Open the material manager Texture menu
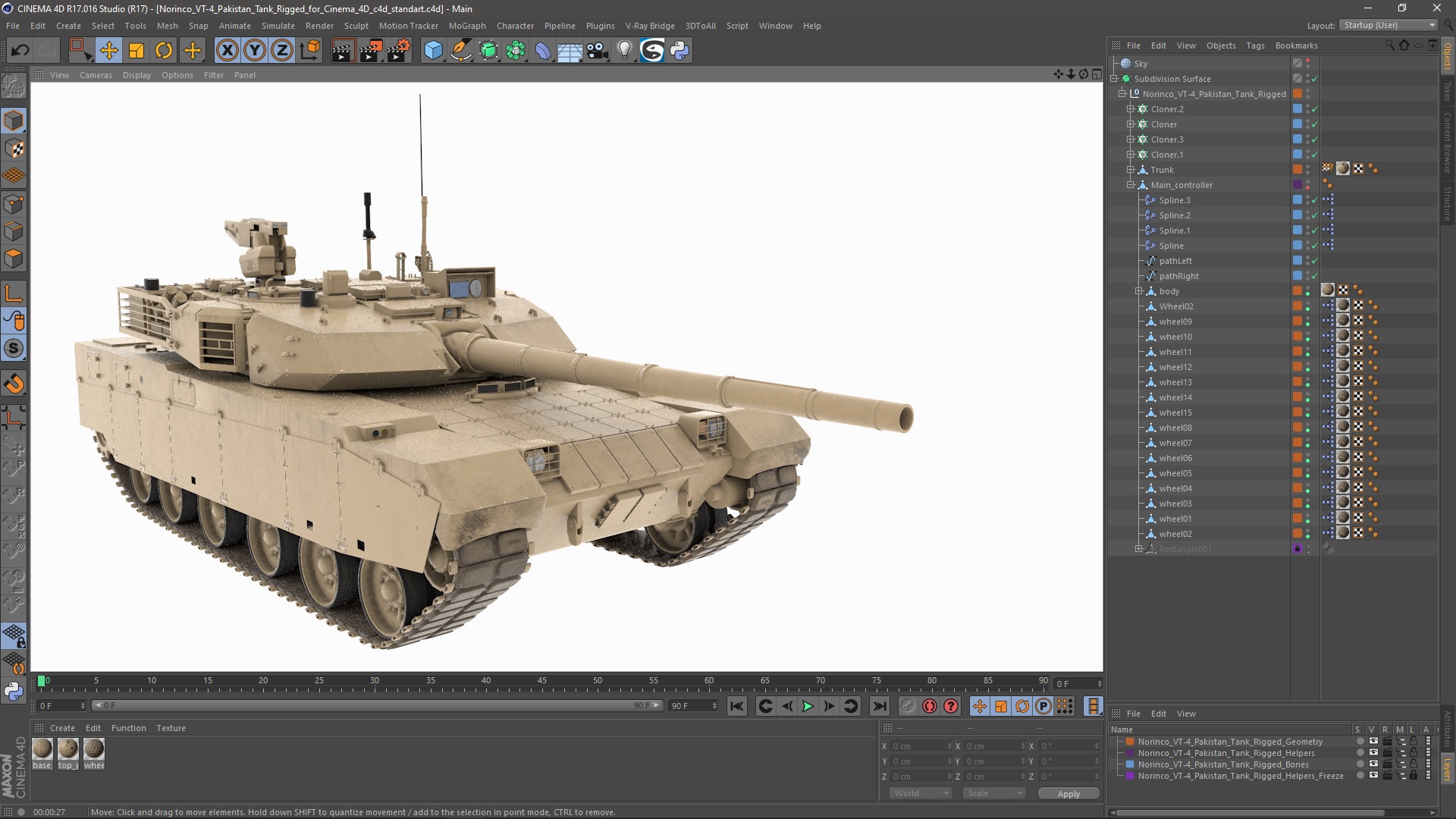The image size is (1456, 819). pyautogui.click(x=171, y=728)
